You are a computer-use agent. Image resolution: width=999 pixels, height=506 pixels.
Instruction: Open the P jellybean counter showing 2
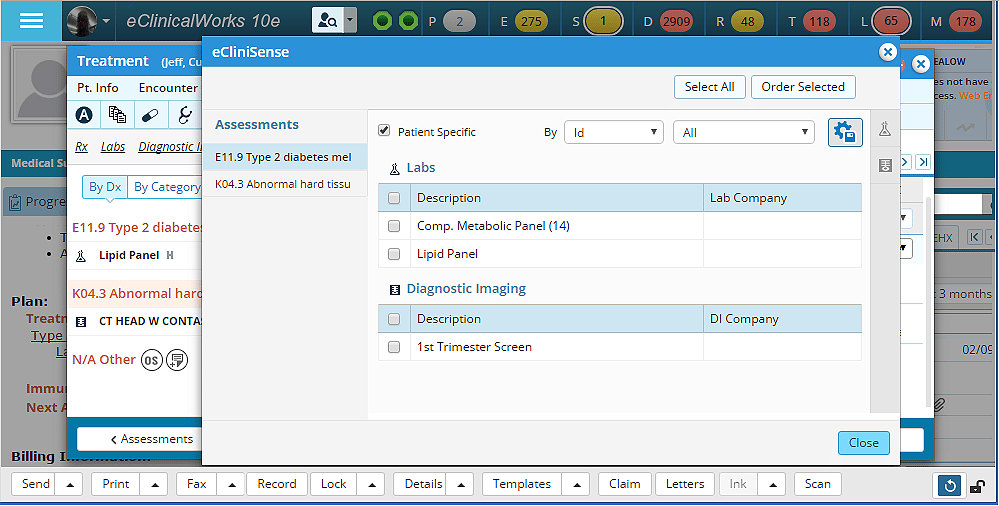coord(459,22)
